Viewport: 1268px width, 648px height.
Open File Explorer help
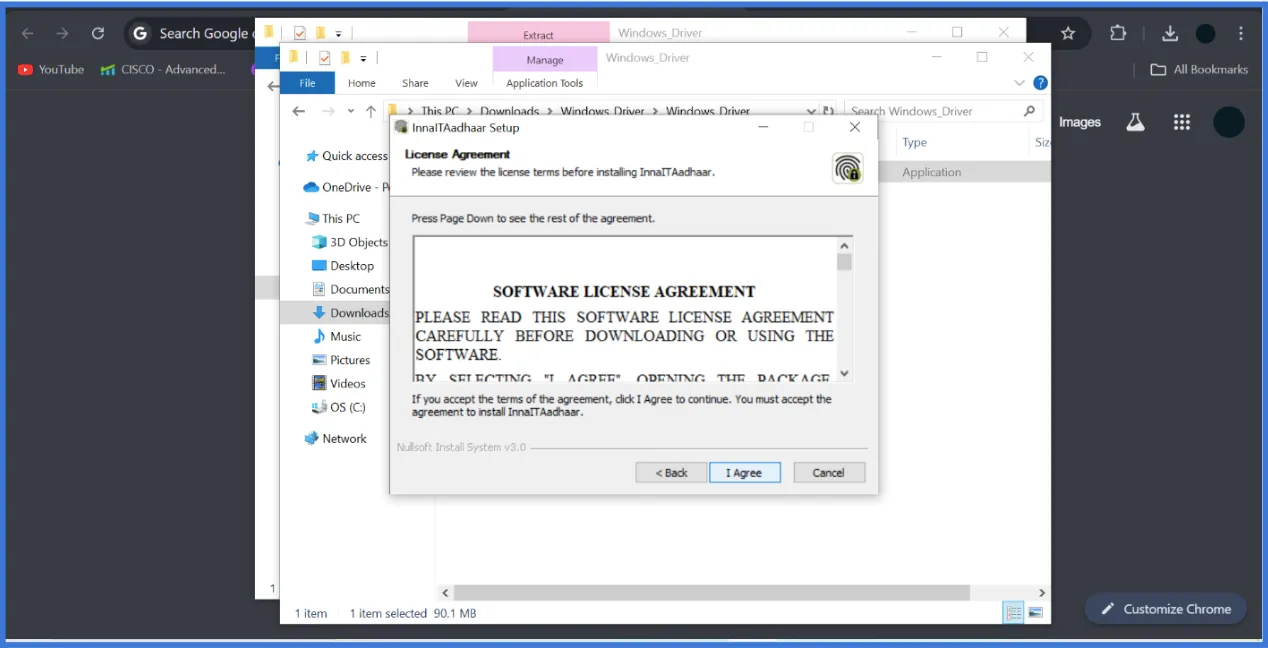point(1040,83)
